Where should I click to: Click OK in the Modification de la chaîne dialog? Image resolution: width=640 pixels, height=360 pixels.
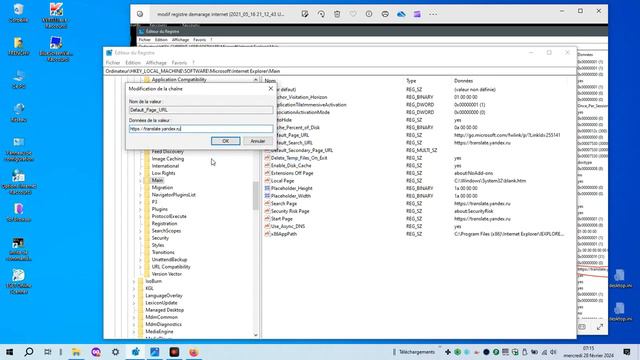click(x=225, y=141)
